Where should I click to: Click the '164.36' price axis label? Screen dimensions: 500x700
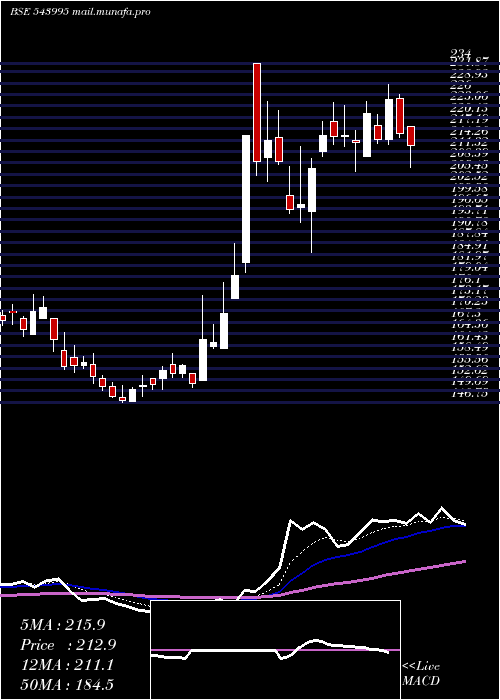(x=471, y=326)
